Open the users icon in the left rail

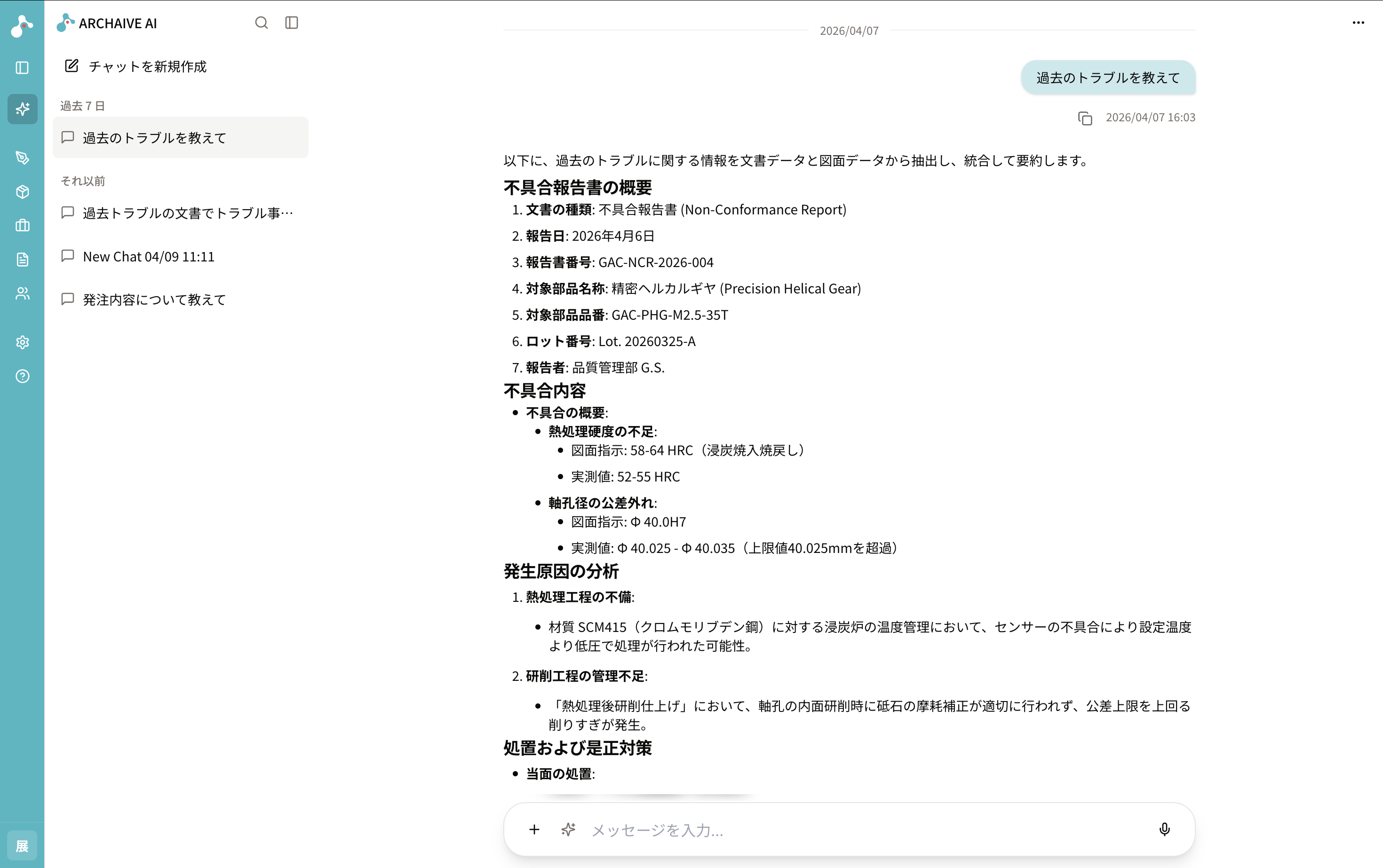(x=23, y=293)
